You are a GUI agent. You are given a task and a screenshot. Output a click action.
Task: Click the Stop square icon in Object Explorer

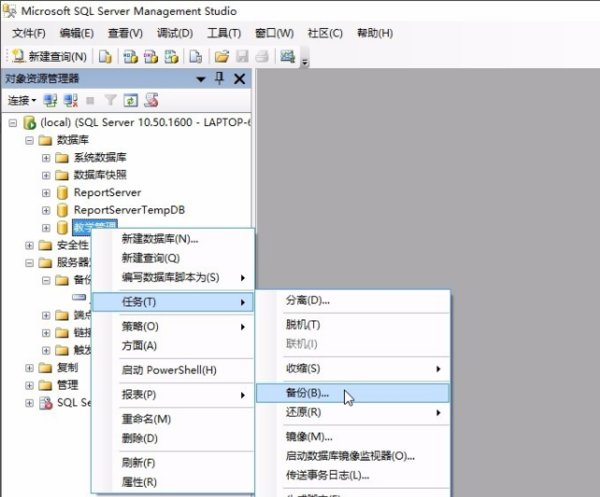90,101
